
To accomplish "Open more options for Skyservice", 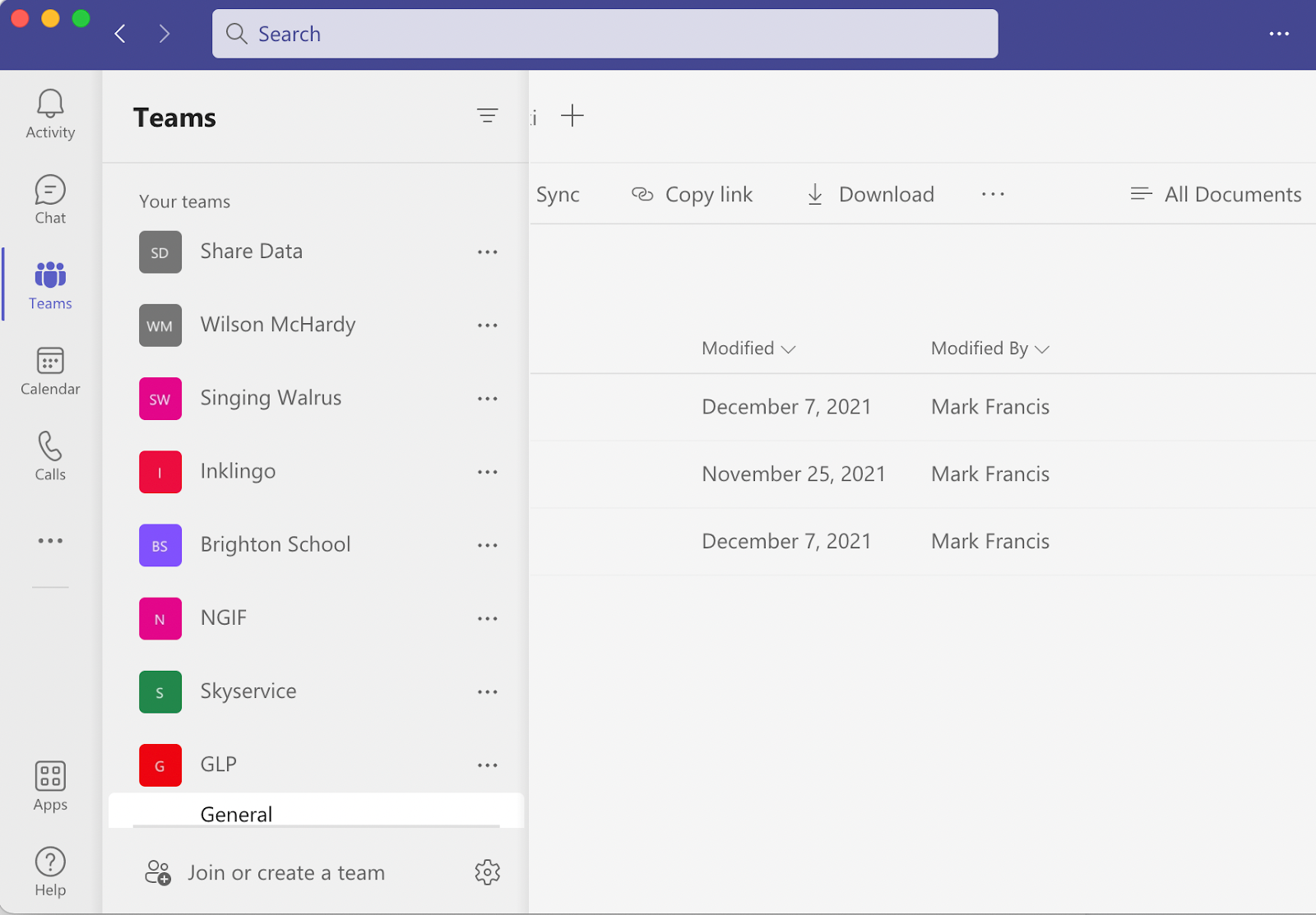I will click(488, 692).
